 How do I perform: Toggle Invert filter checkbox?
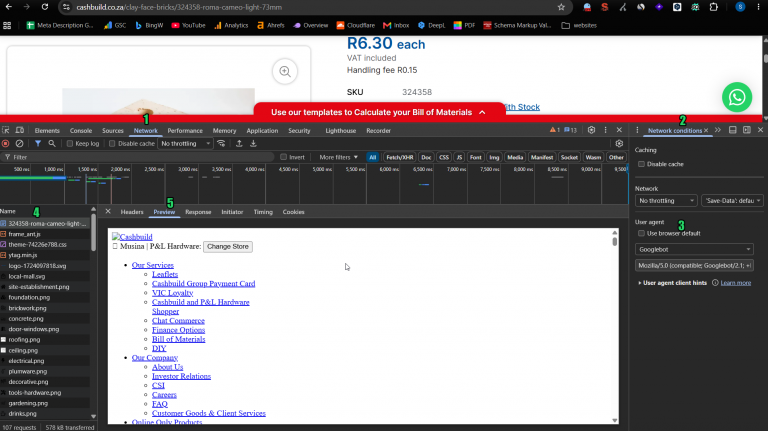283,157
